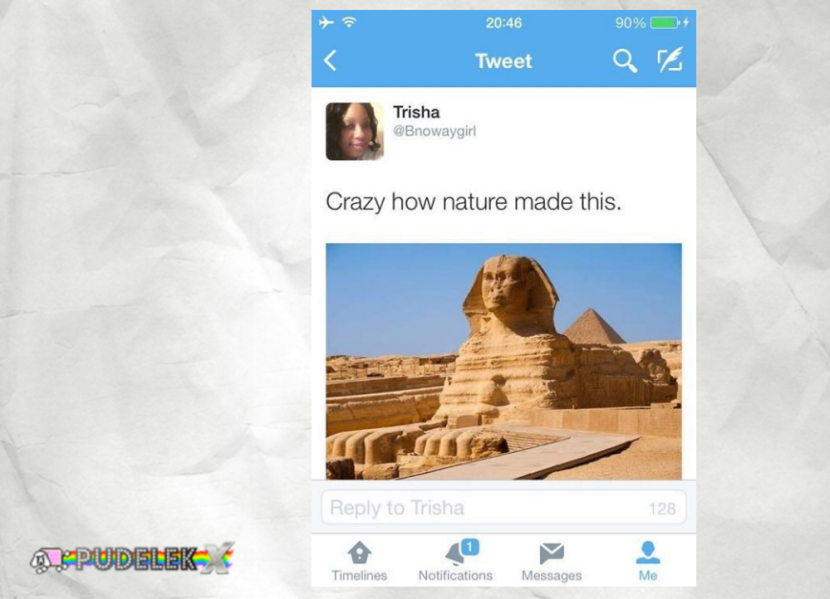Viewport: 830px width, 599px height.
Task: Tap the notifications badge showing 1
Action: [x=470, y=547]
